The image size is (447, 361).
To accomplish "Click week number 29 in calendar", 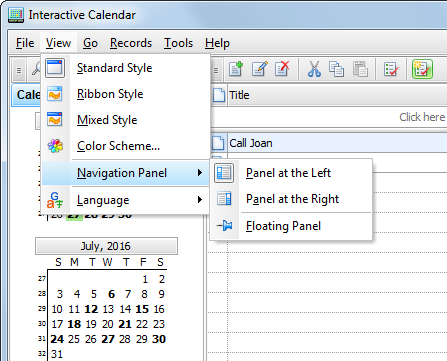I will [x=42, y=308].
